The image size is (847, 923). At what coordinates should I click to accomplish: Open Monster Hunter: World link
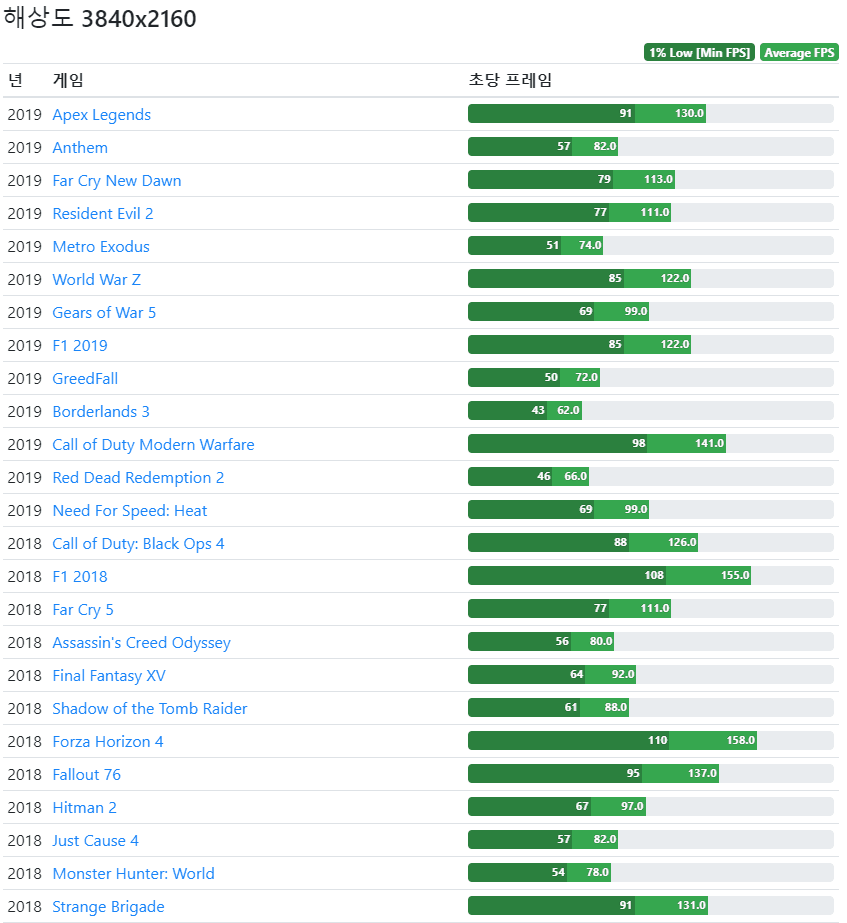[133, 872]
